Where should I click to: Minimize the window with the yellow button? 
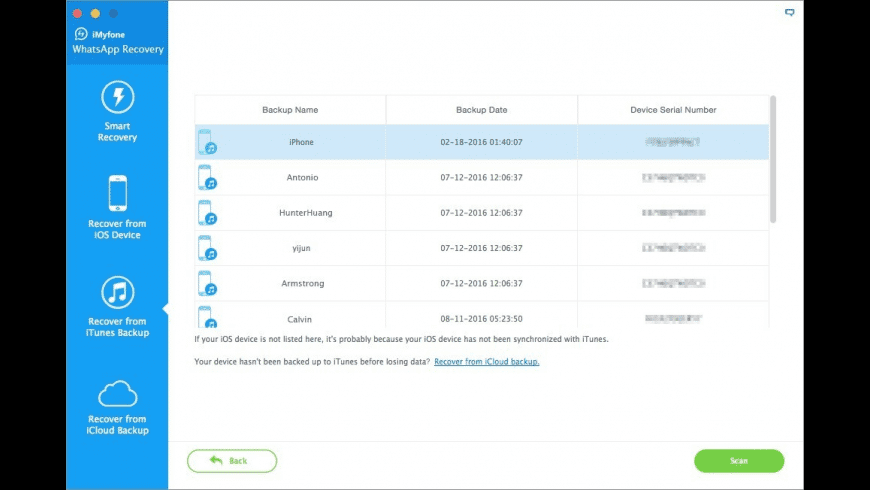tap(95, 13)
